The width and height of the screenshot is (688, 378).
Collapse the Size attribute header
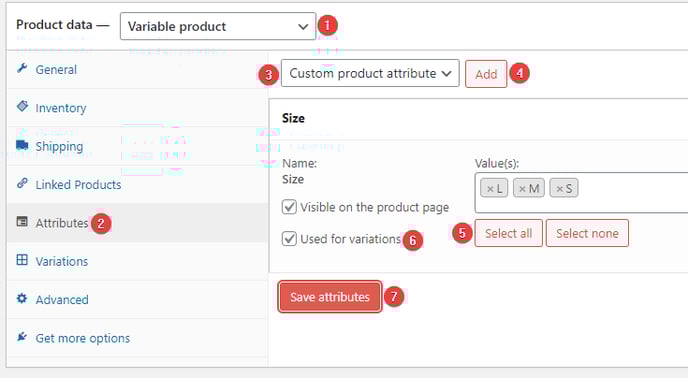tap(478, 119)
